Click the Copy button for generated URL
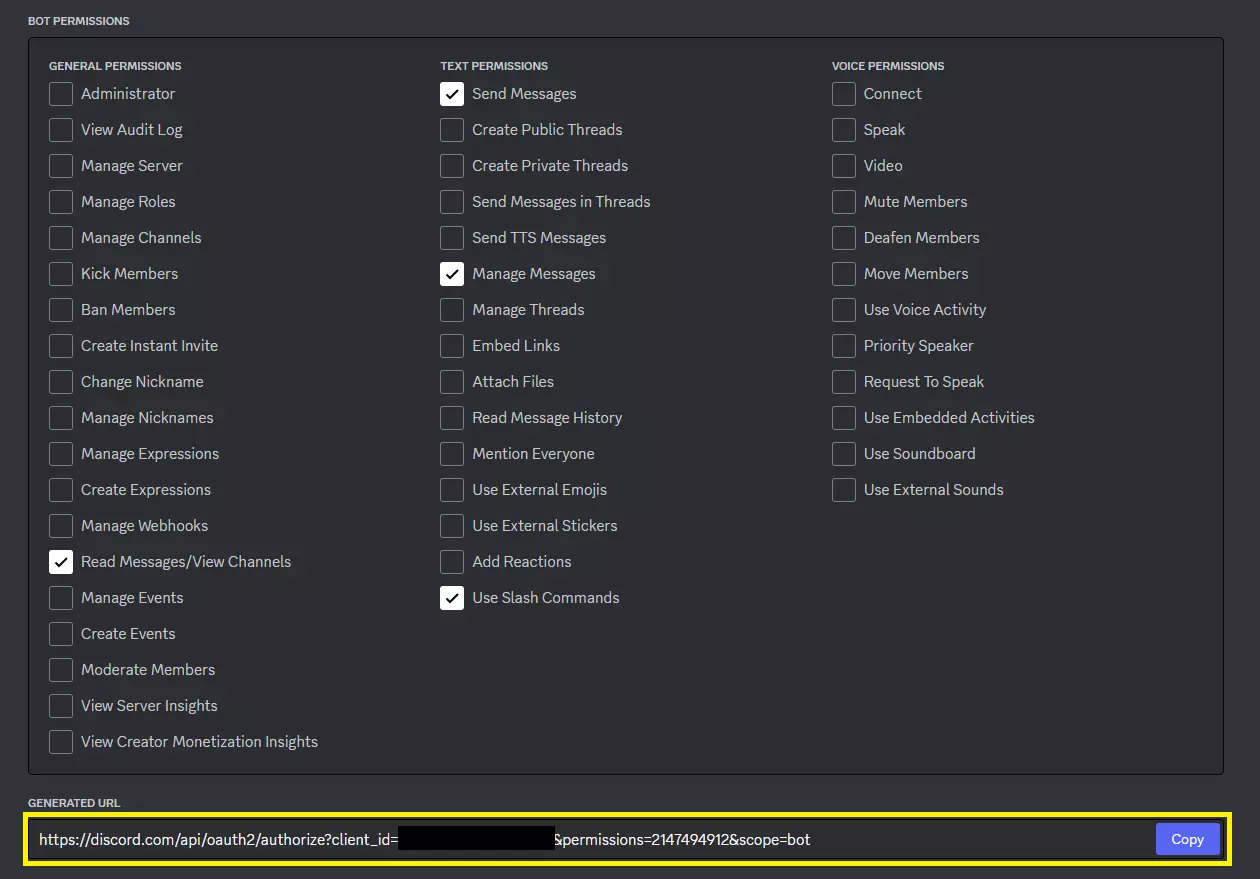This screenshot has height=879, width=1260. [x=1187, y=839]
